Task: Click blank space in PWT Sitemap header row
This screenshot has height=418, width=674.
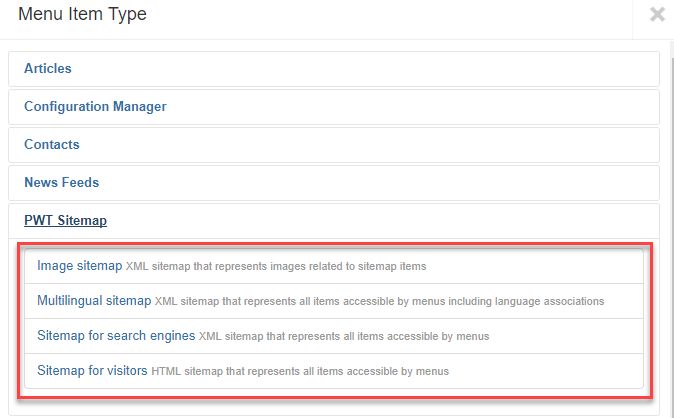Action: [x=400, y=221]
